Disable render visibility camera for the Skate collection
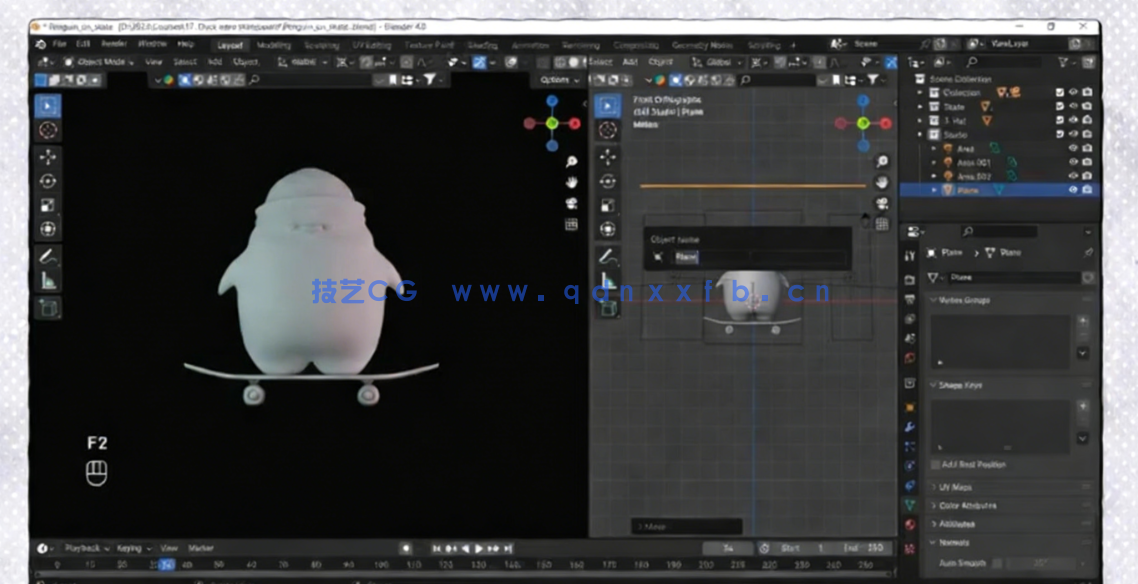The width and height of the screenshot is (1138, 584). click(x=1087, y=106)
